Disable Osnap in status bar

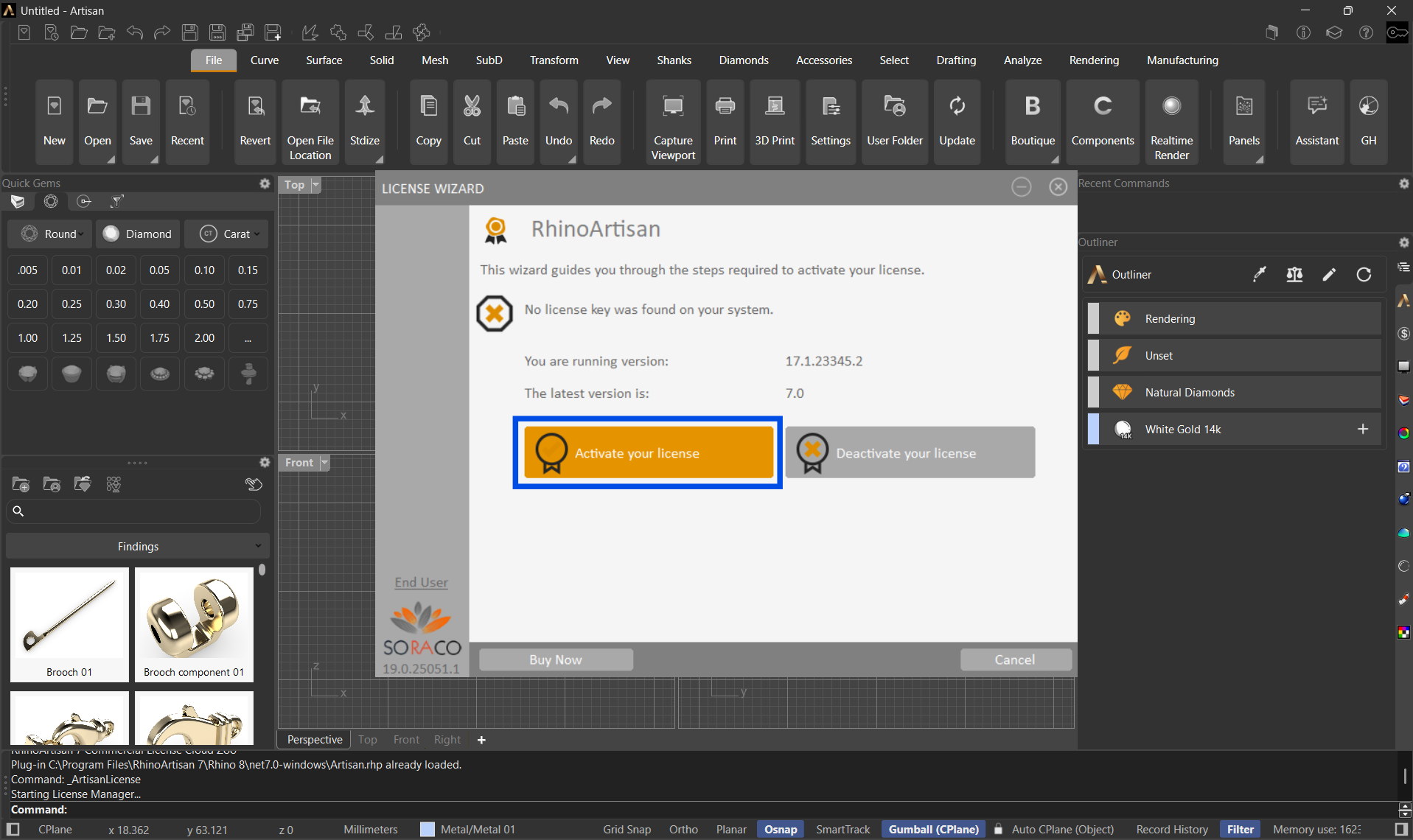point(781,829)
